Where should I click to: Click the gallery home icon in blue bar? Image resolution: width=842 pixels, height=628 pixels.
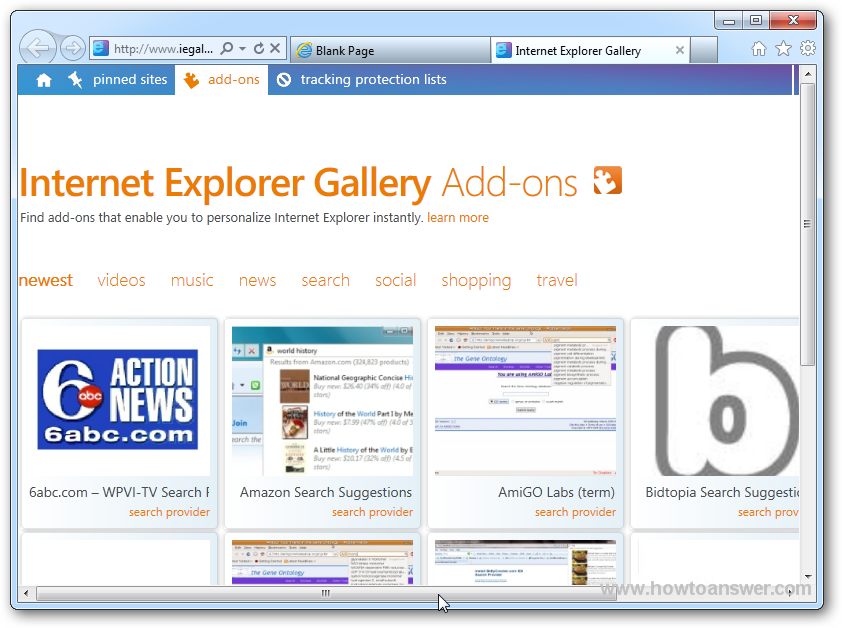click(44, 80)
